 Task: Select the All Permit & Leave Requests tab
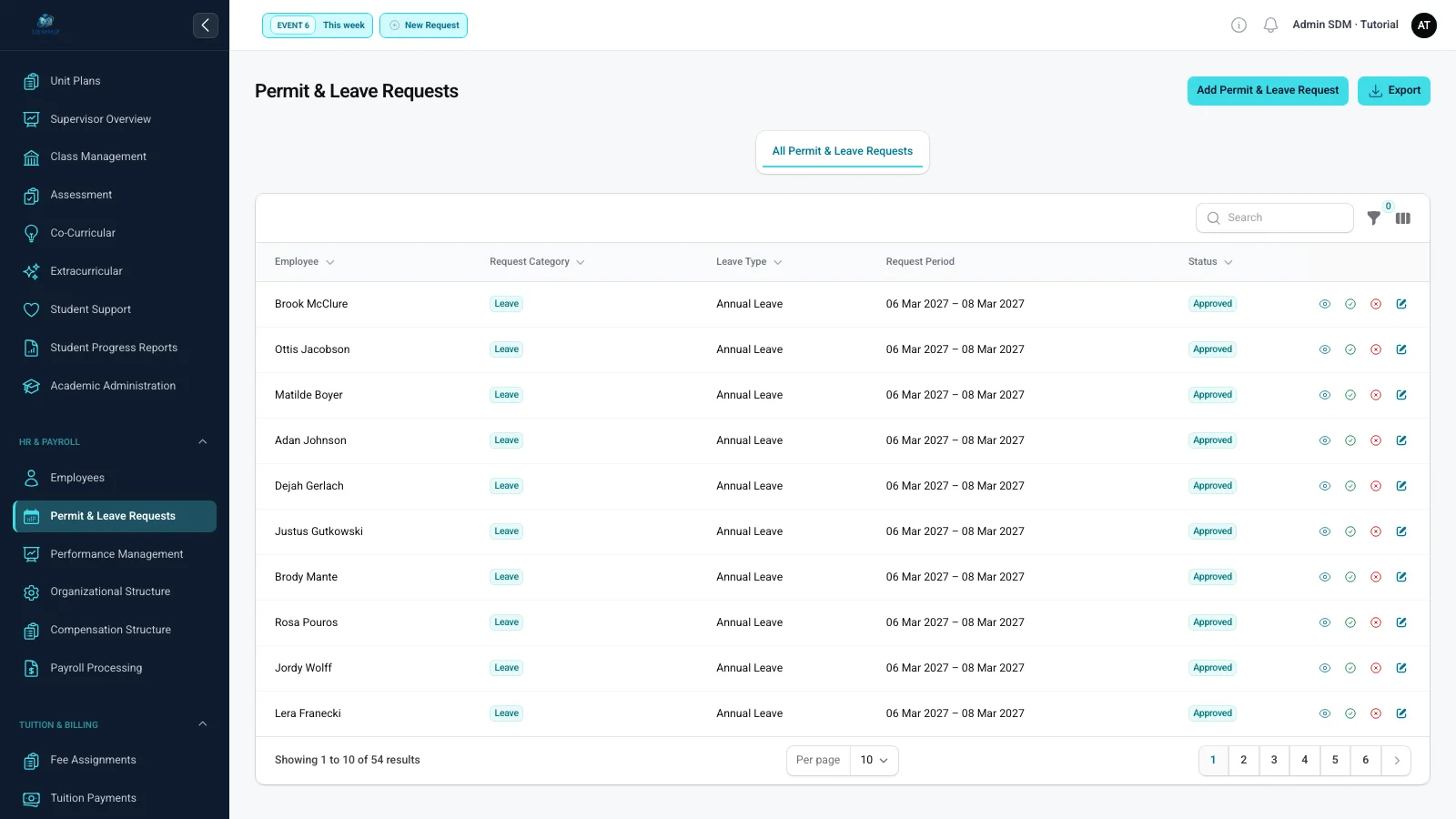pyautogui.click(x=843, y=151)
